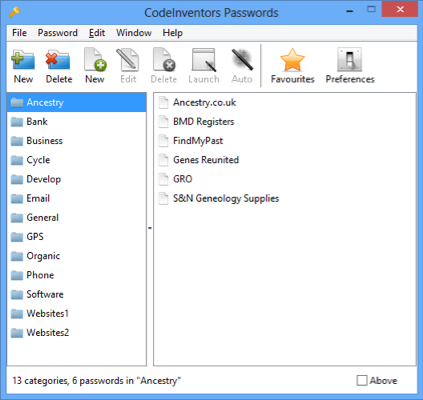Select the Ancestry.co.uk password entry text
The image size is (423, 400).
204,102
